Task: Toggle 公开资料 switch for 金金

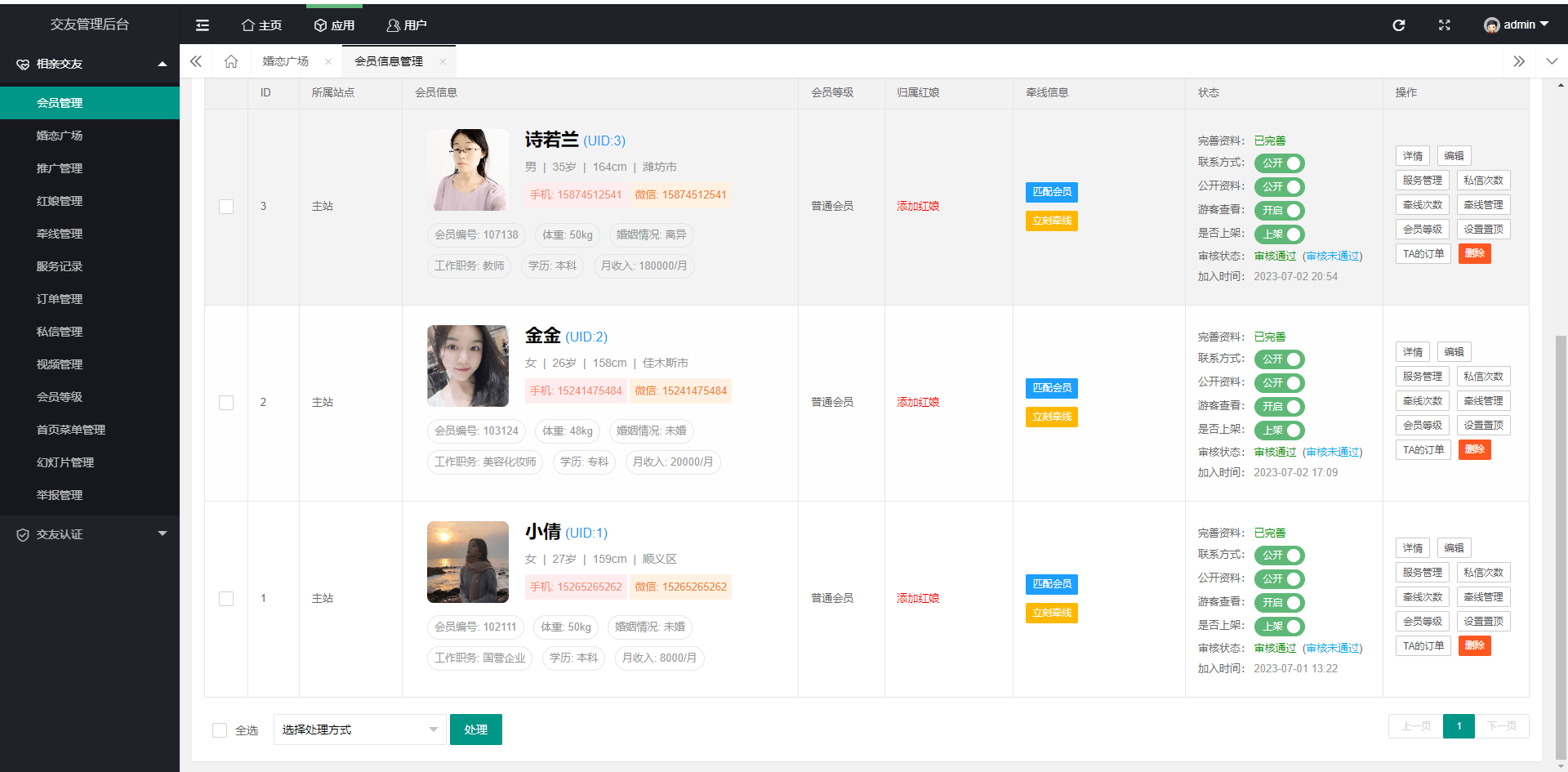Action: click(x=1280, y=383)
